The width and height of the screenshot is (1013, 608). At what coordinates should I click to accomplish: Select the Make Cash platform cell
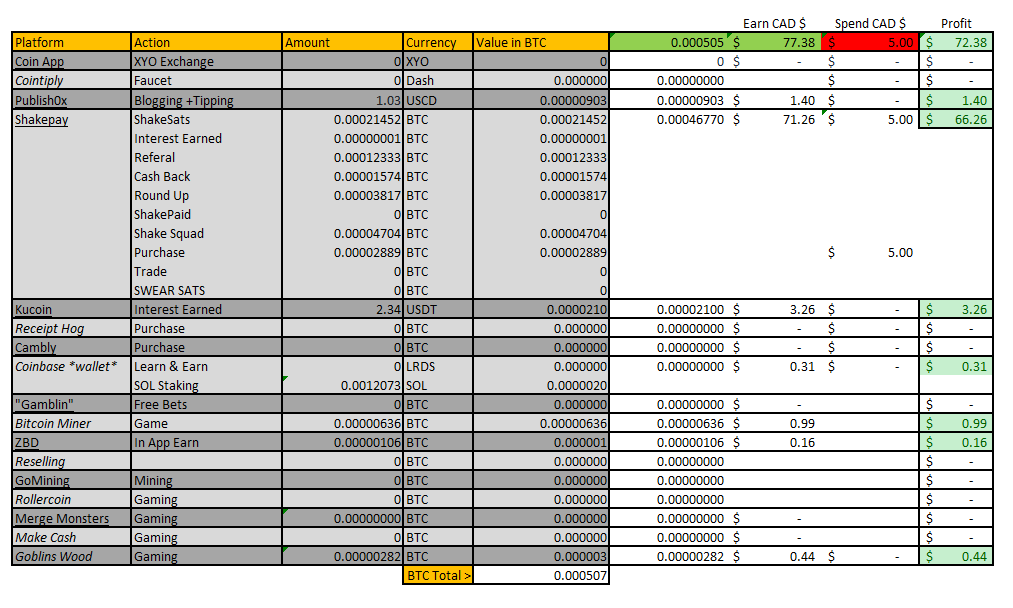(x=72, y=538)
